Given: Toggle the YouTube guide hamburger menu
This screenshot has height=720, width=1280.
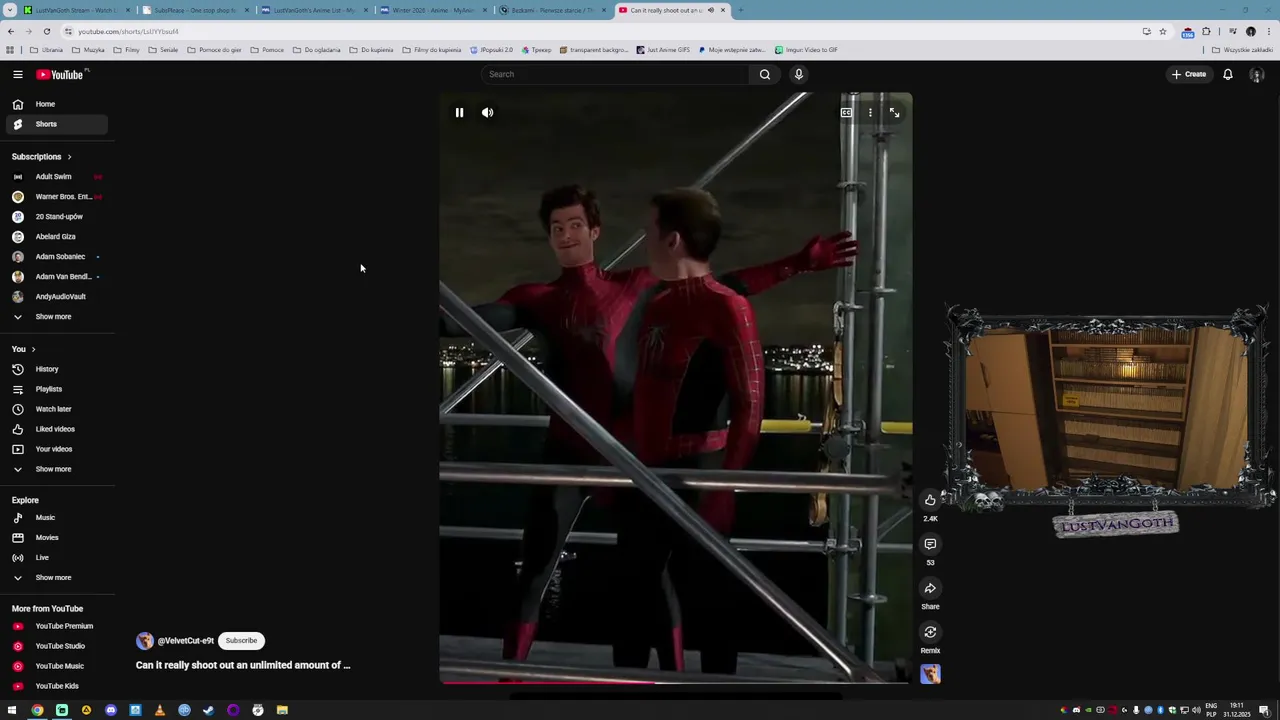Looking at the screenshot, I should 18,74.
